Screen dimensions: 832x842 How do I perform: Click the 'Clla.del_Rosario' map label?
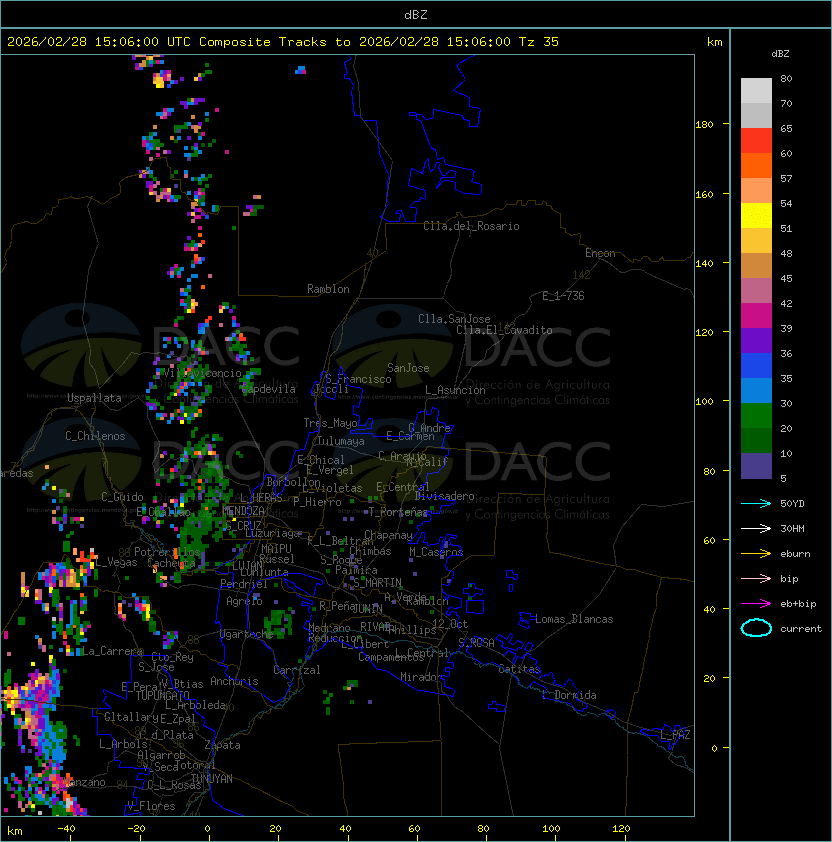point(471,226)
